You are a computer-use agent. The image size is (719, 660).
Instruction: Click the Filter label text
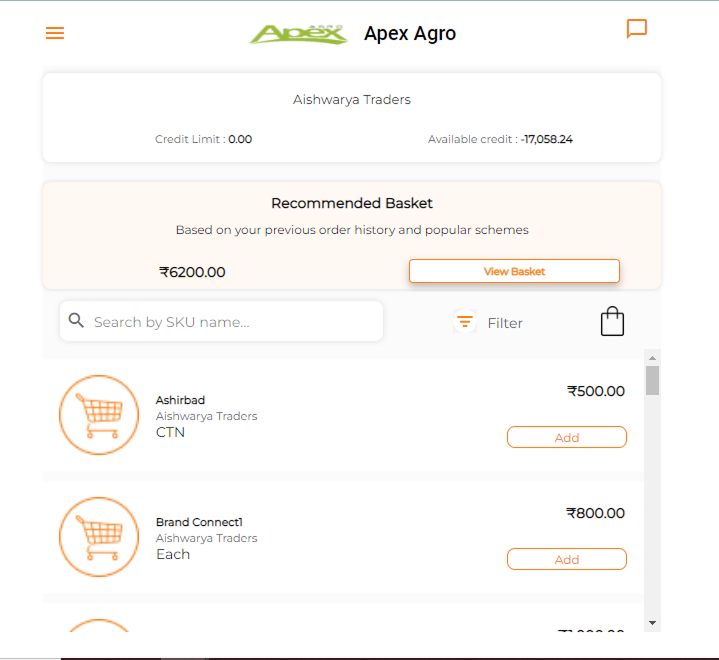[x=505, y=323]
